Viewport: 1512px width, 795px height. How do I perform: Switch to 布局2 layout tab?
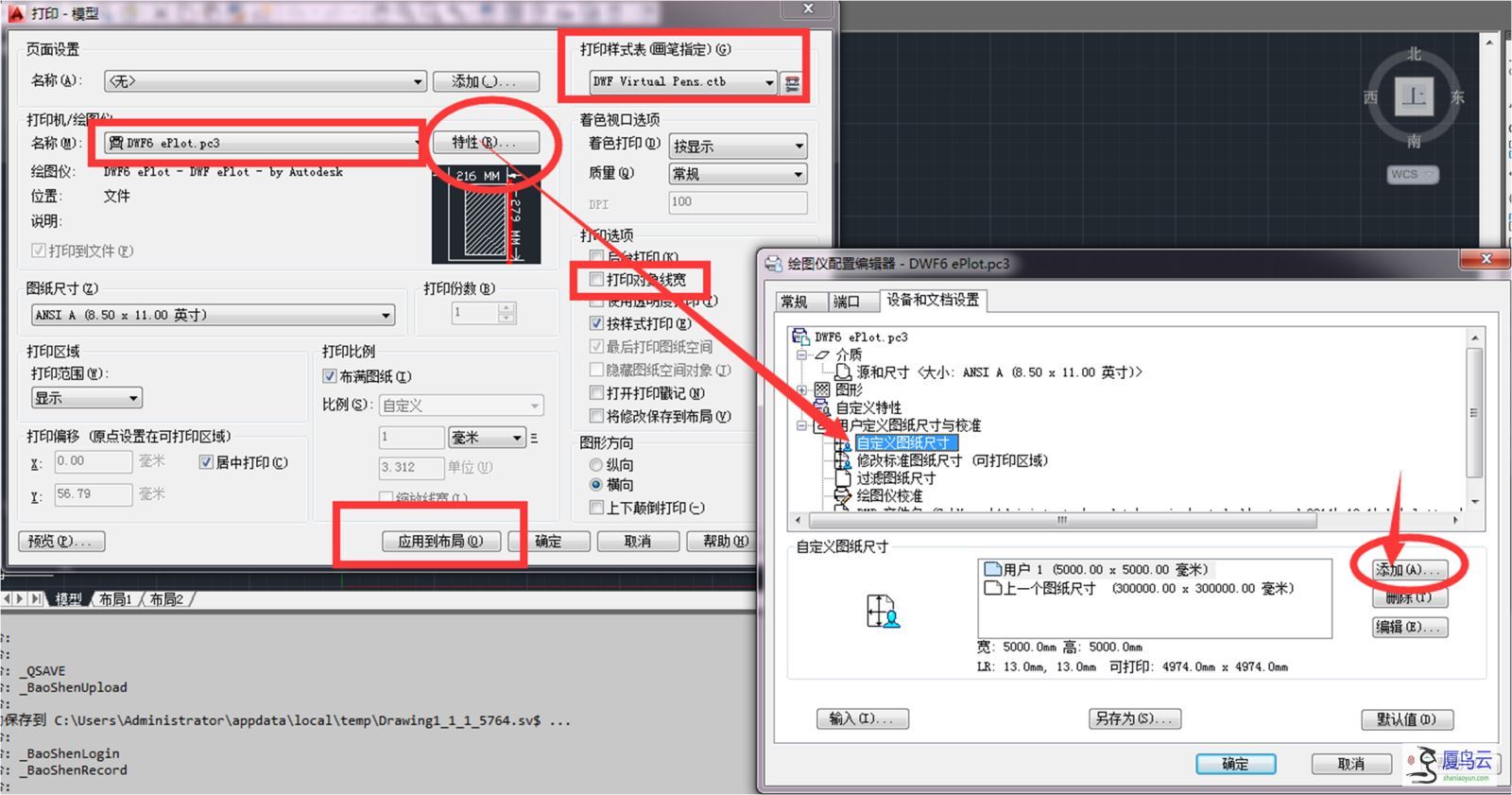point(166,599)
